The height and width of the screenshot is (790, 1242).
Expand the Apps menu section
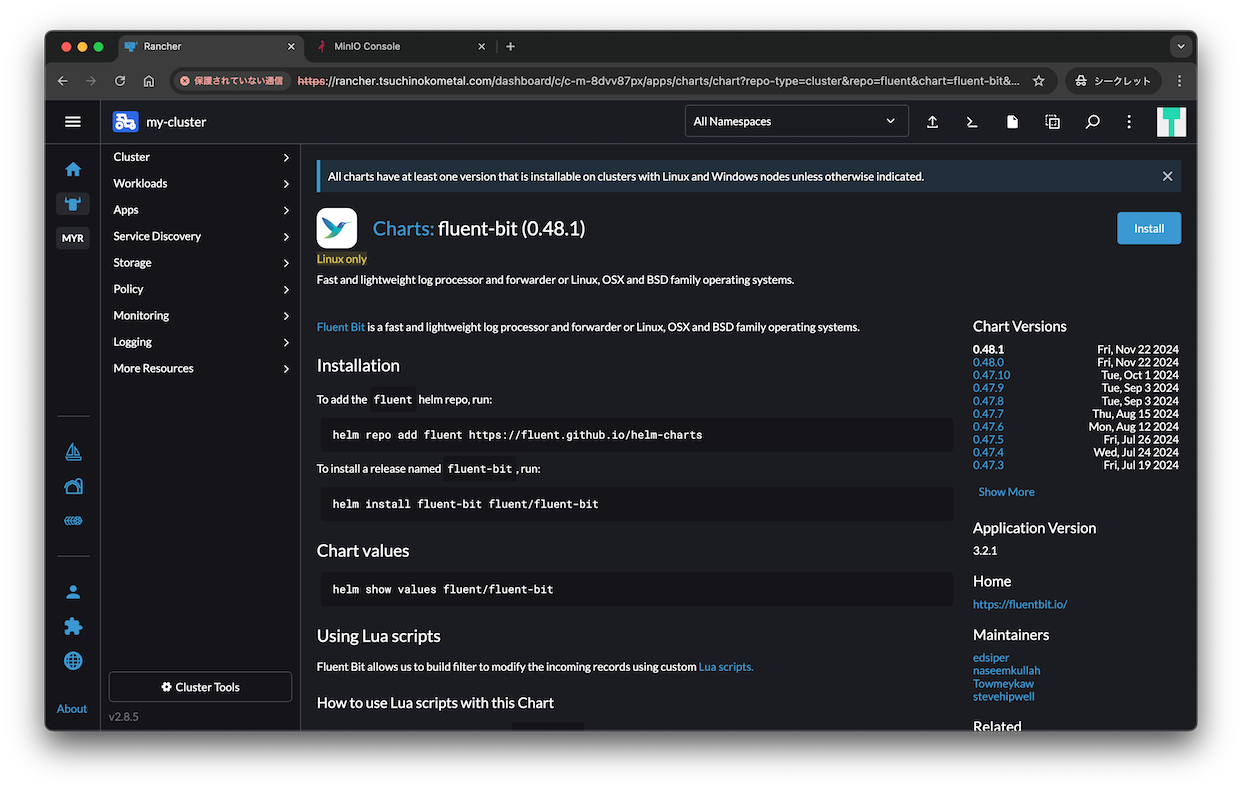tap(201, 210)
